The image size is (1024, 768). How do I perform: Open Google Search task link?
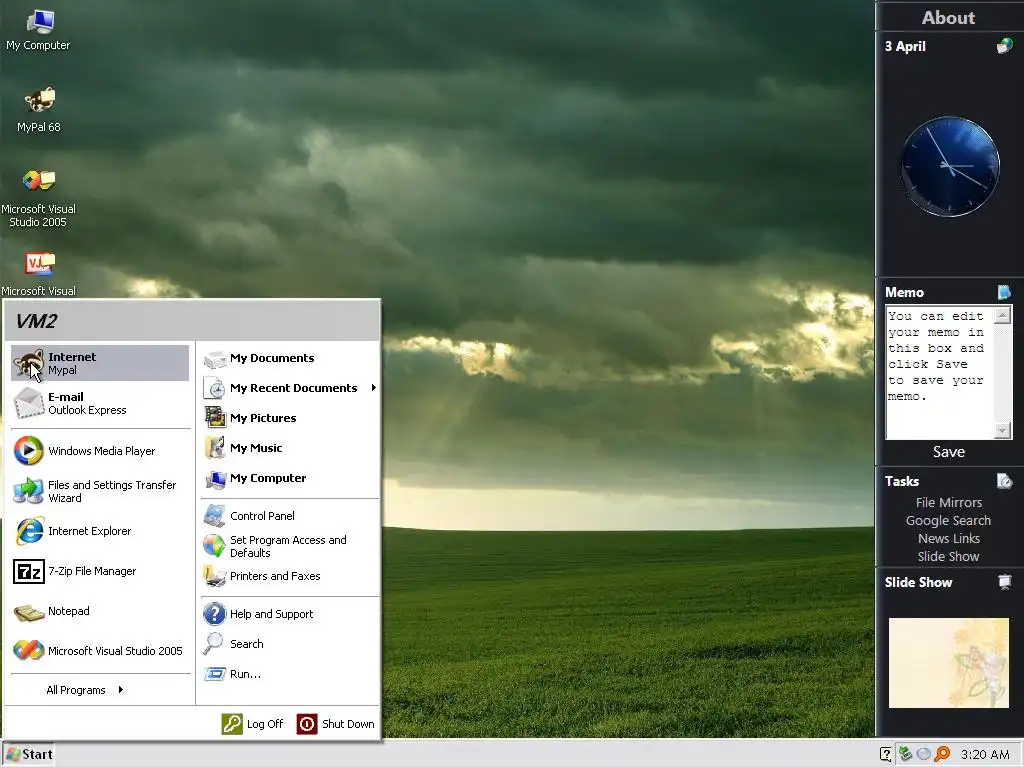(948, 520)
